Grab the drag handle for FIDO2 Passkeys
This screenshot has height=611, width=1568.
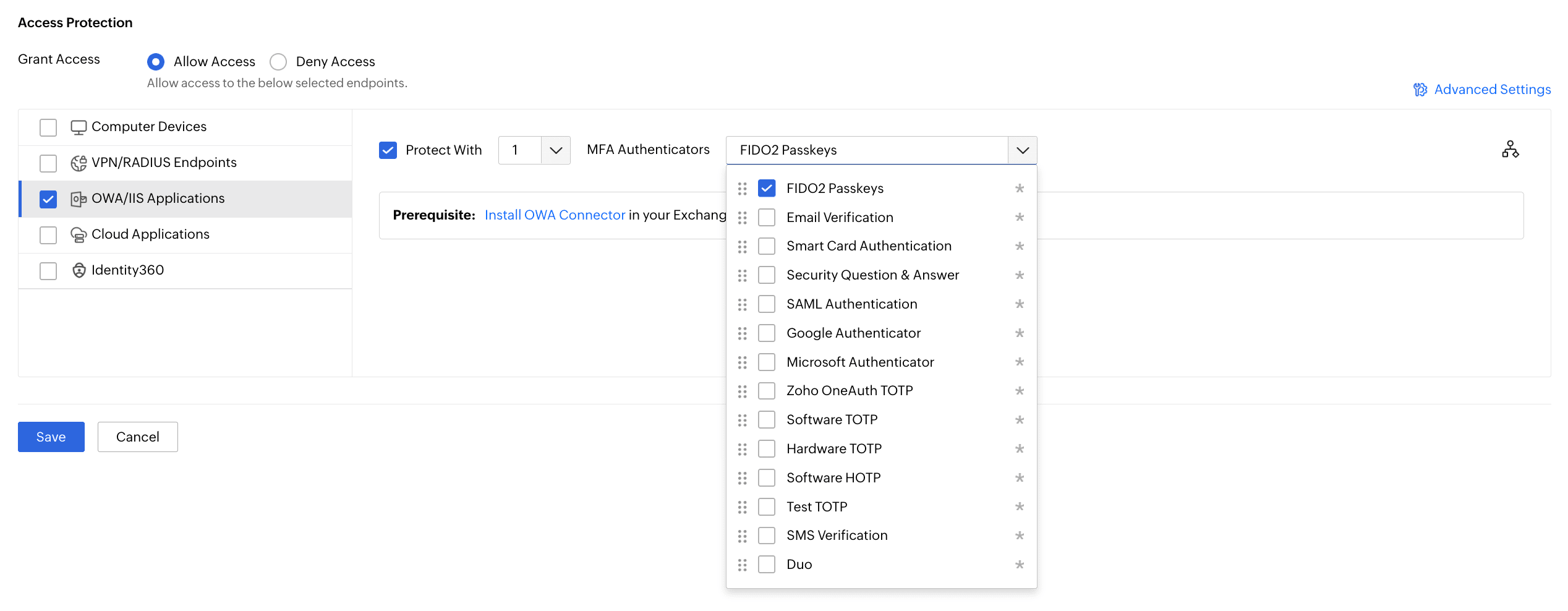(x=742, y=189)
